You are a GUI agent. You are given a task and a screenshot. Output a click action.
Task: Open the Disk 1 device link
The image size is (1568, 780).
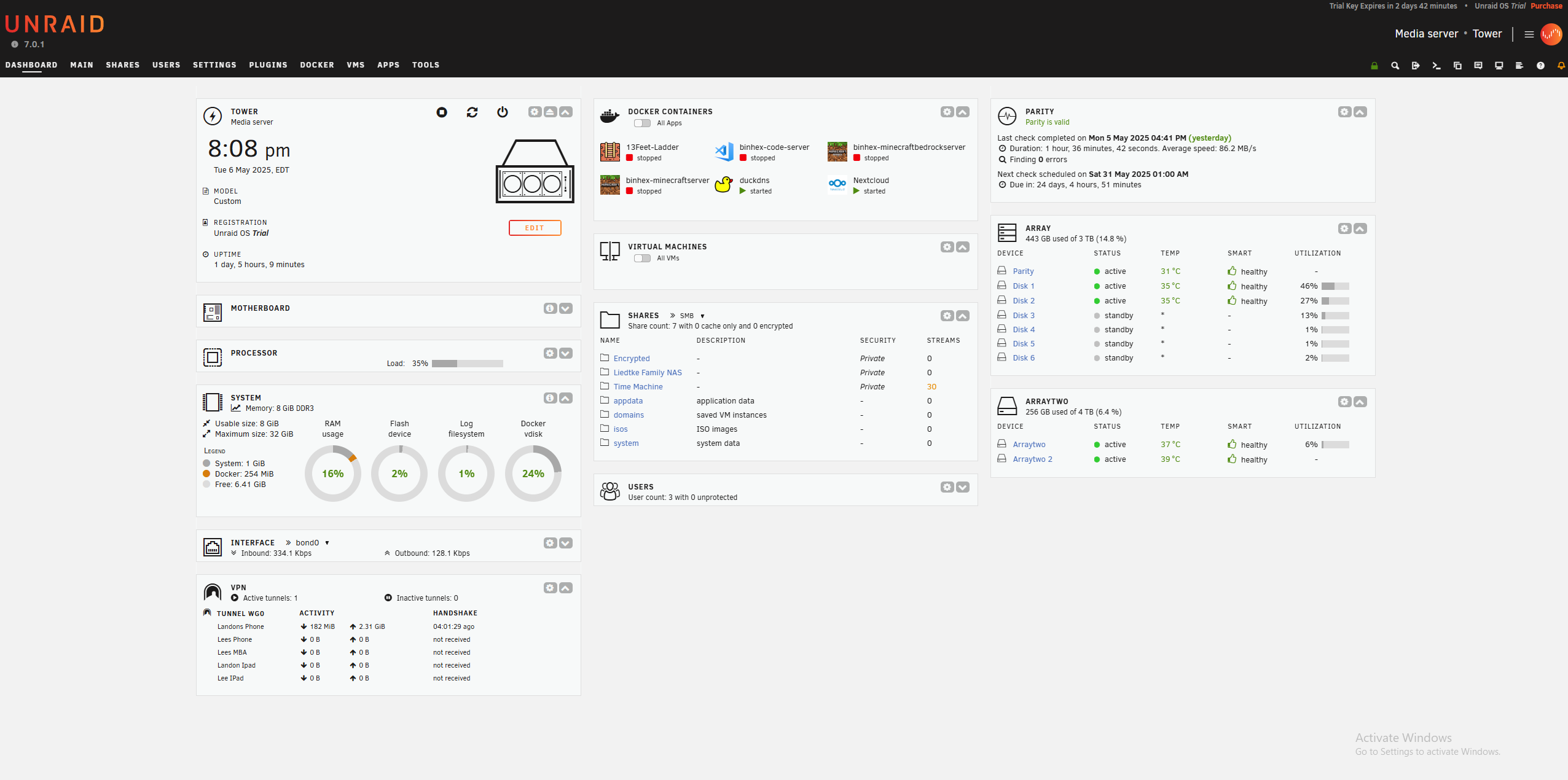point(1024,286)
